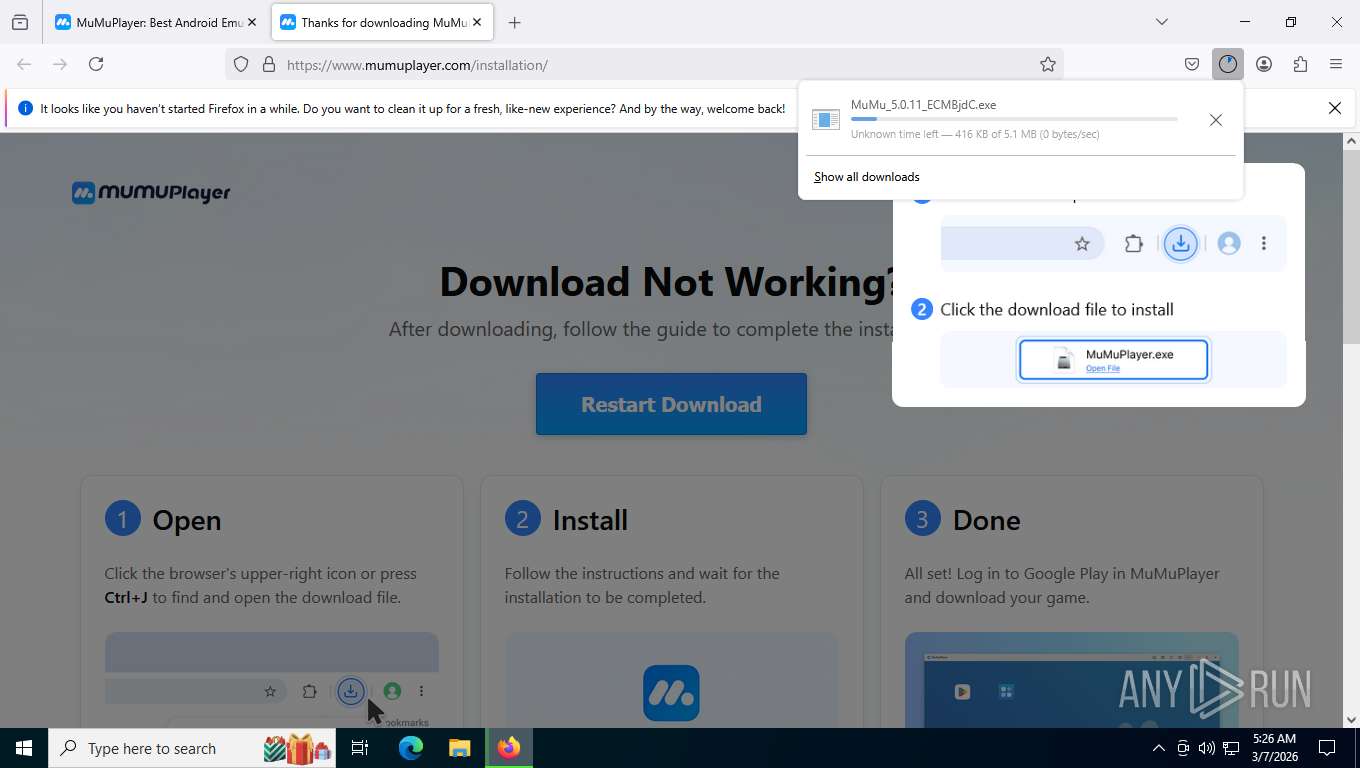Screen dimensions: 1360x768
Task: Dismiss the Firefox refresh notification bar
Action: pos(1335,108)
